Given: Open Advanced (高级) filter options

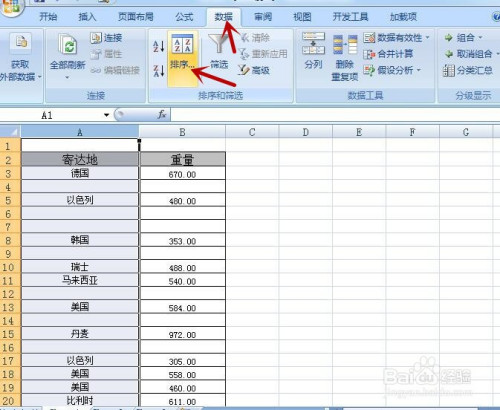Looking at the screenshot, I should (254, 70).
